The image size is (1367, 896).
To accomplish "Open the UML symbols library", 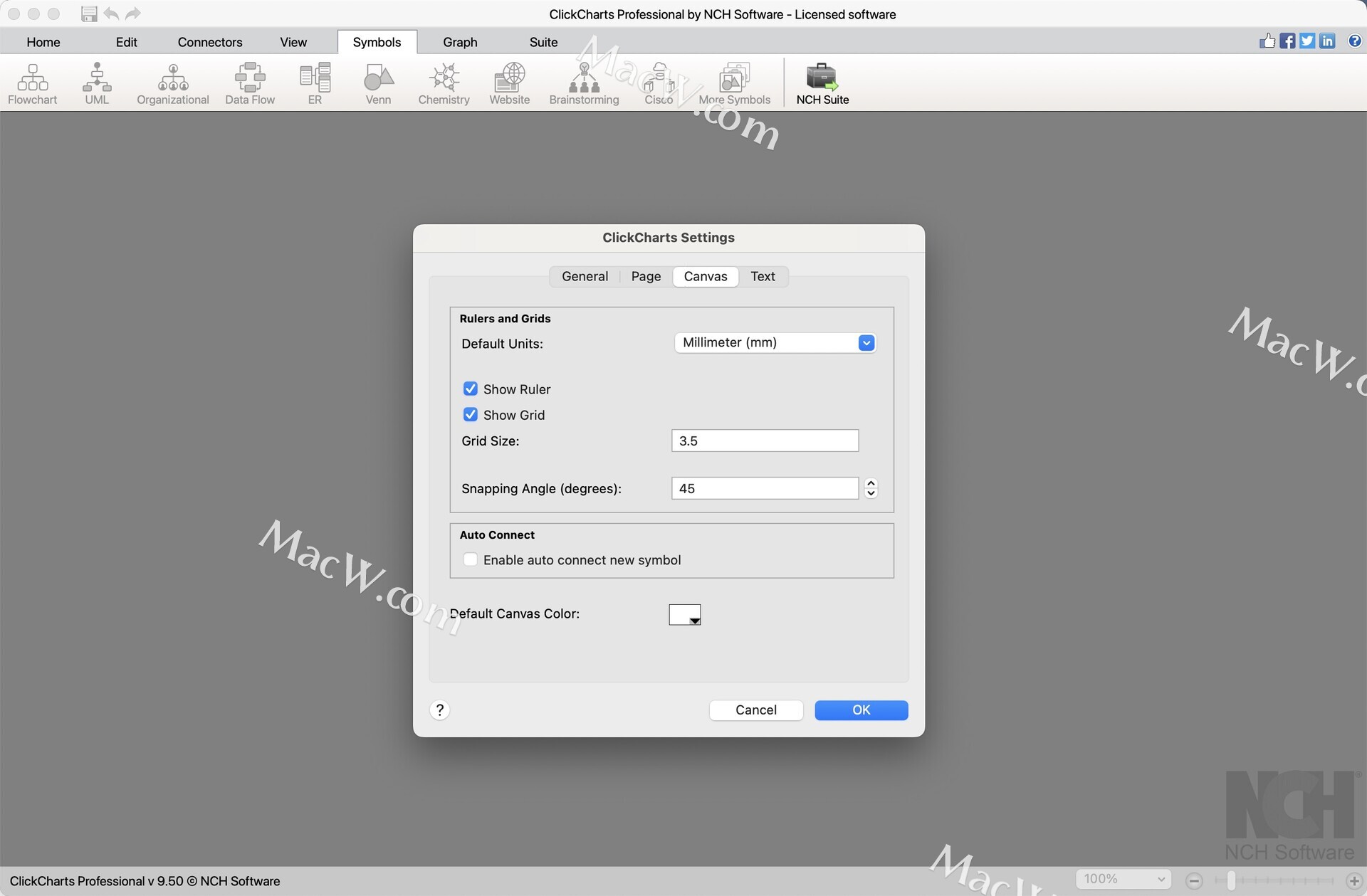I will pos(97,83).
